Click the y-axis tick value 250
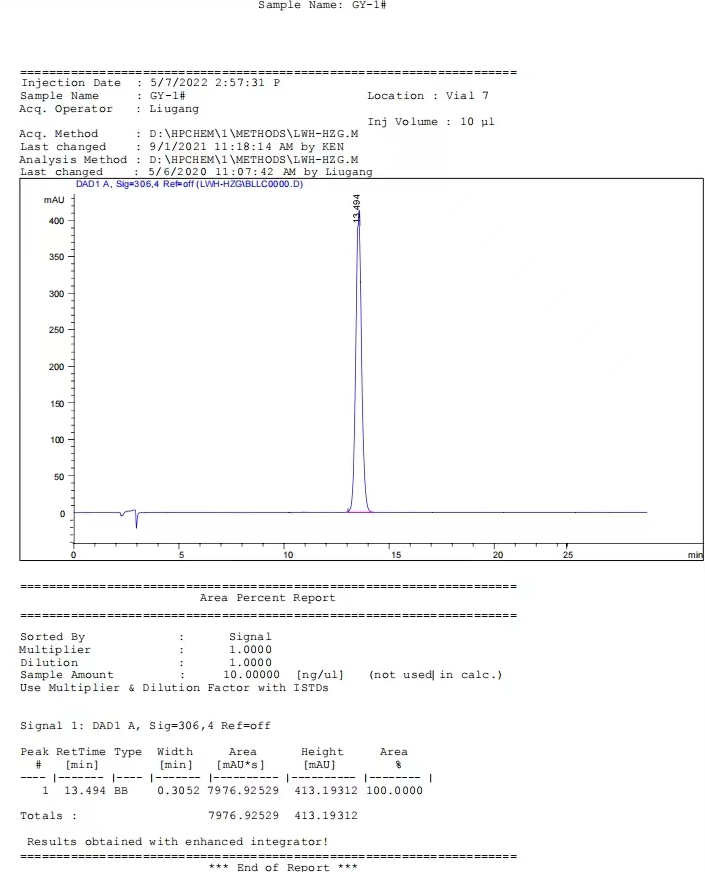This screenshot has width=705, height=876. click(56, 330)
